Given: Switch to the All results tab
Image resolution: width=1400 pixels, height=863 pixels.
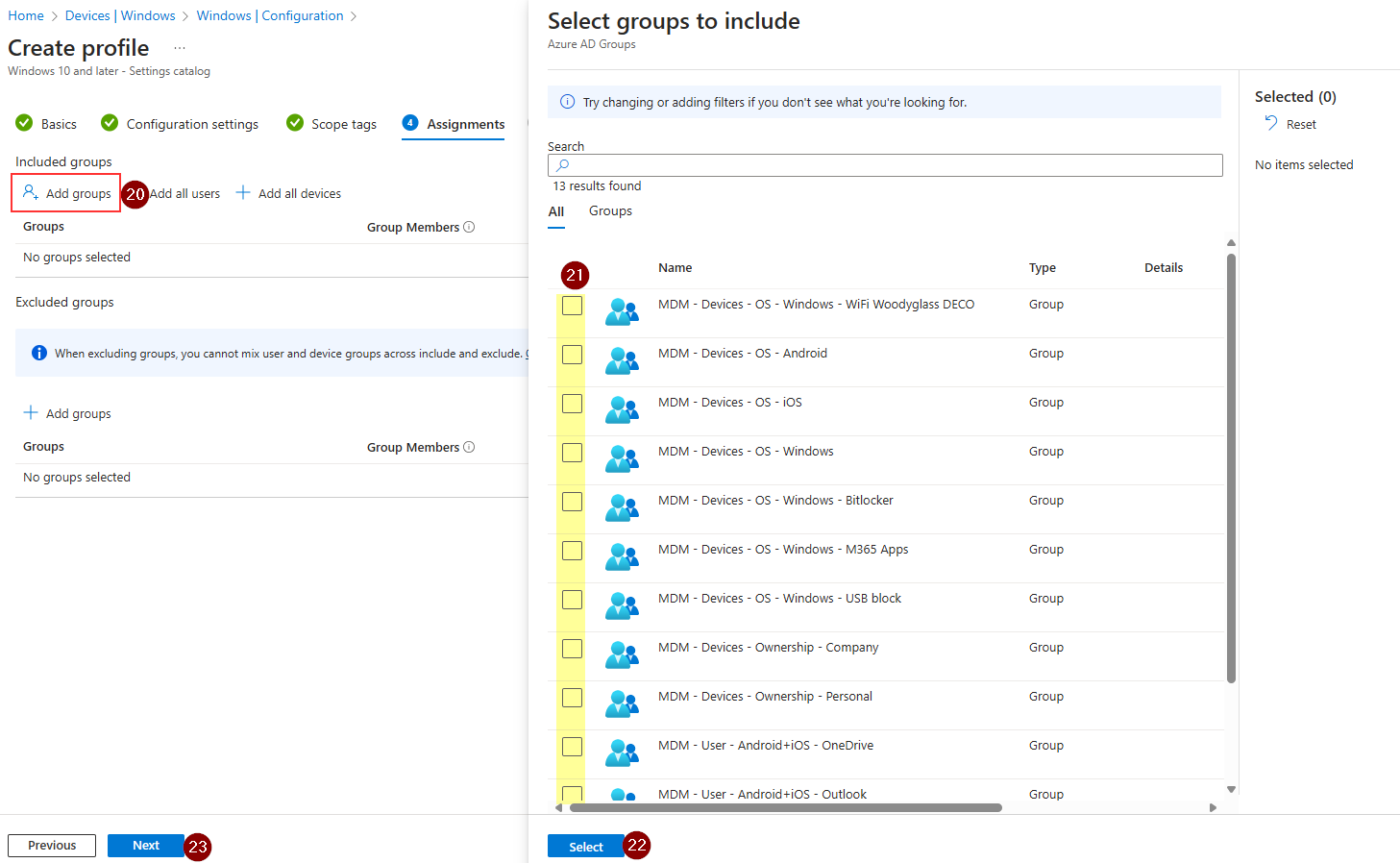Looking at the screenshot, I should (556, 211).
